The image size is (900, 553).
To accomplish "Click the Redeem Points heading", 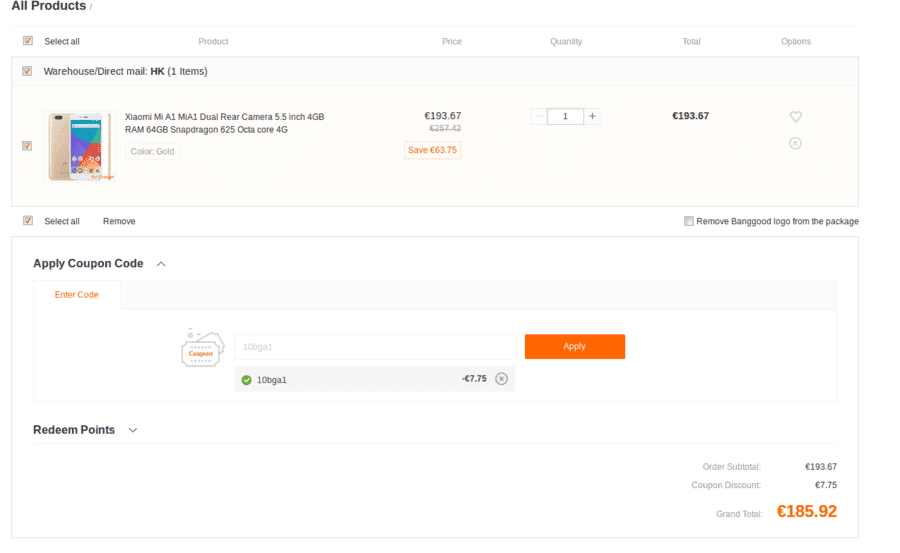I will pos(74,430).
